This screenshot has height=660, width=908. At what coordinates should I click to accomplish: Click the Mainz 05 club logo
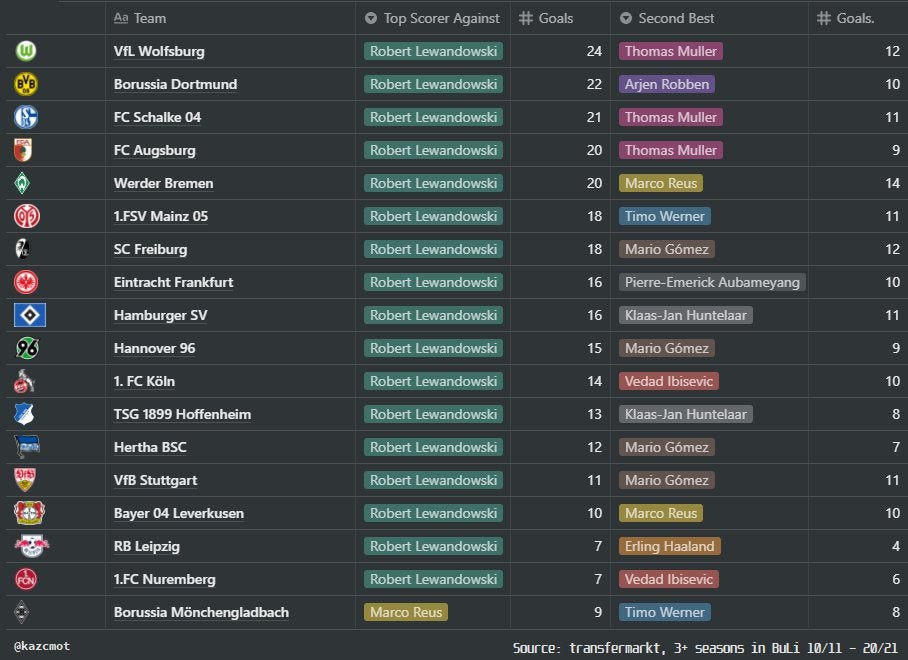27,216
